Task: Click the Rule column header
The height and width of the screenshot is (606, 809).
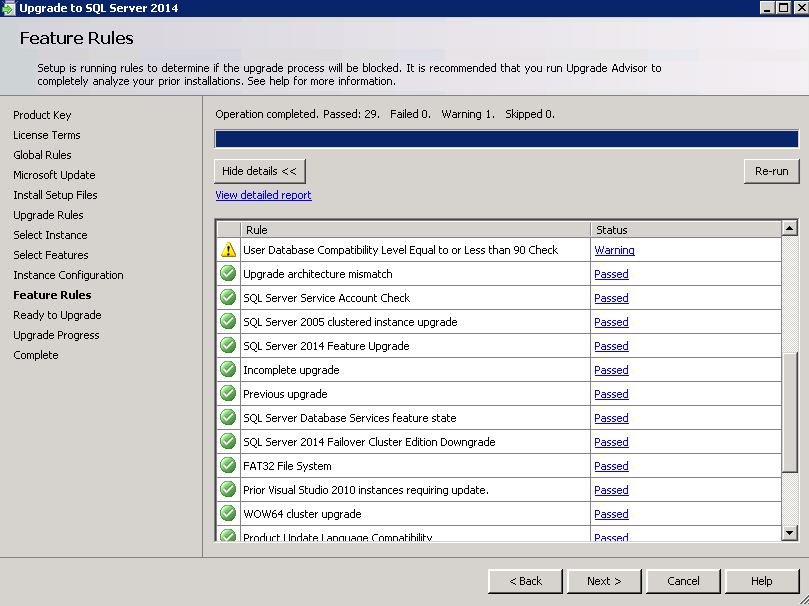Action: pos(415,230)
